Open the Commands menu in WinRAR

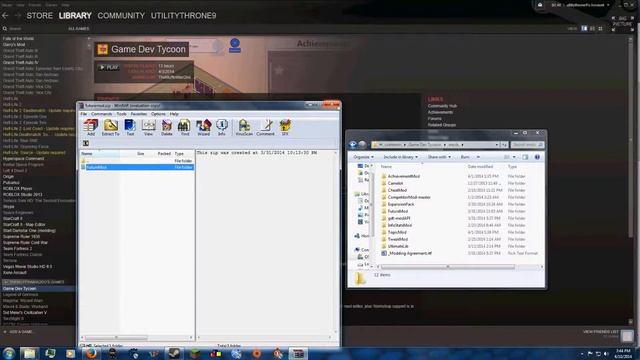(x=101, y=114)
